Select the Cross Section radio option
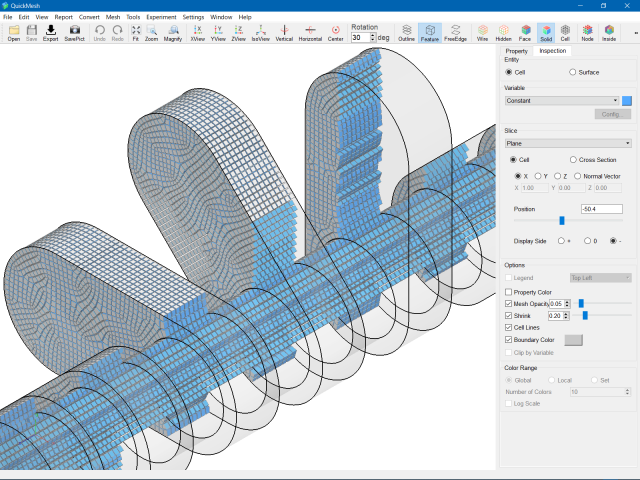This screenshot has height=480, width=640. [x=573, y=160]
